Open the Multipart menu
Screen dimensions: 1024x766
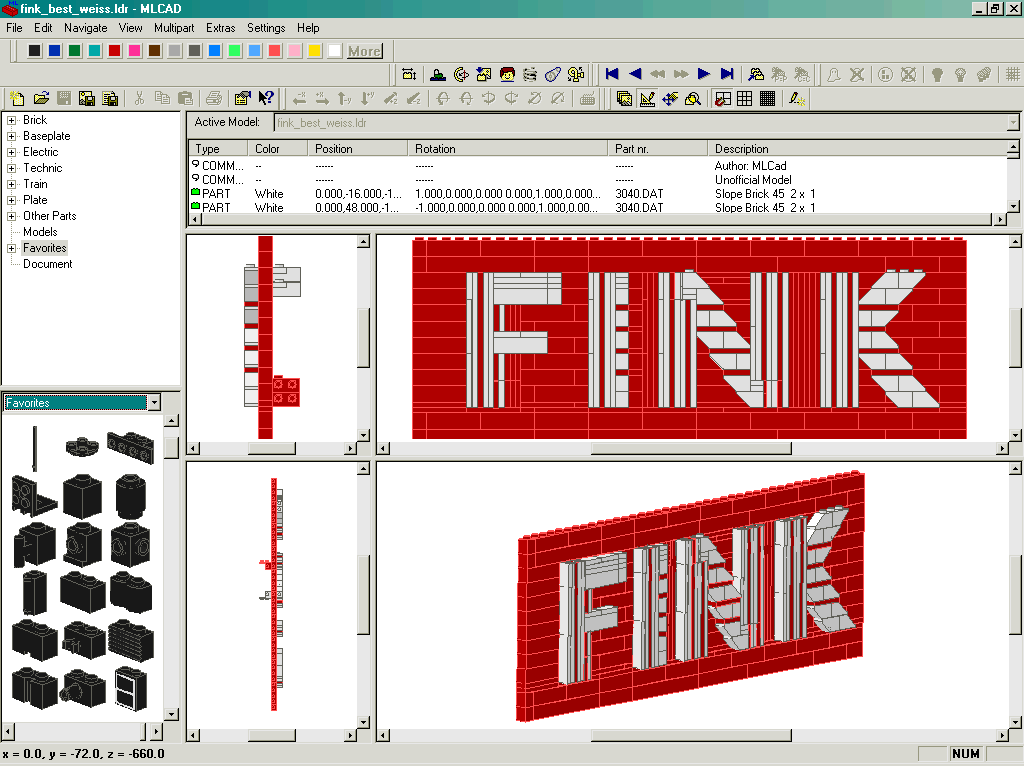pos(174,28)
